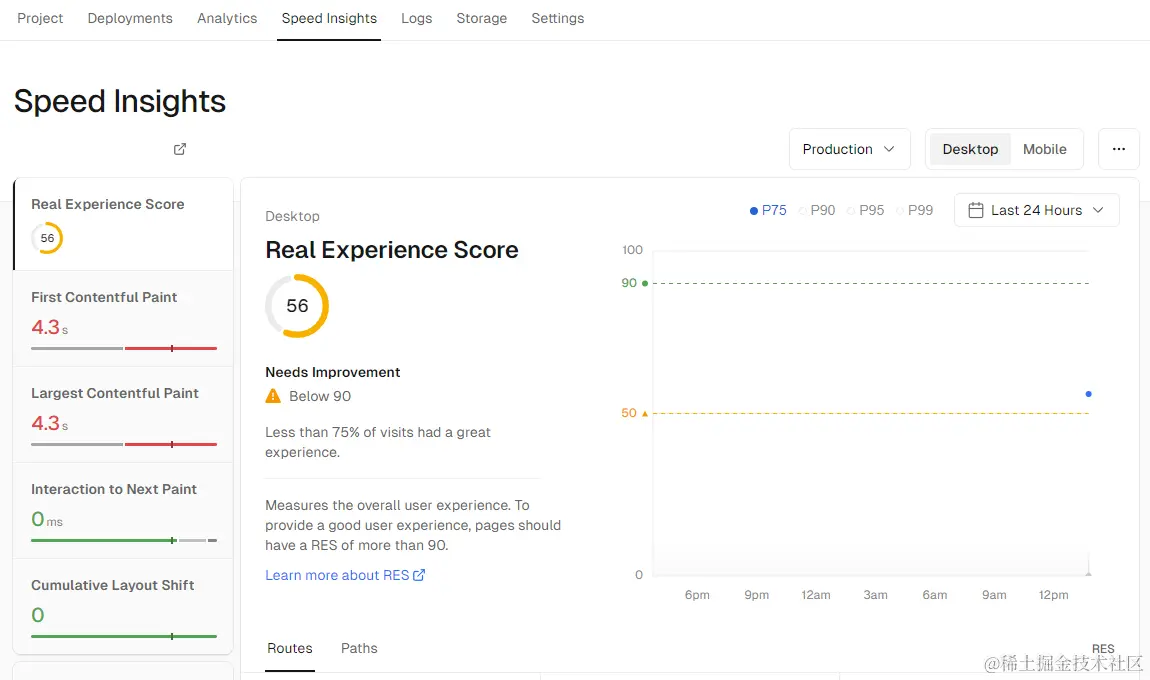Click the calendar icon in the time range selector
This screenshot has height=680, width=1150.
(x=975, y=211)
